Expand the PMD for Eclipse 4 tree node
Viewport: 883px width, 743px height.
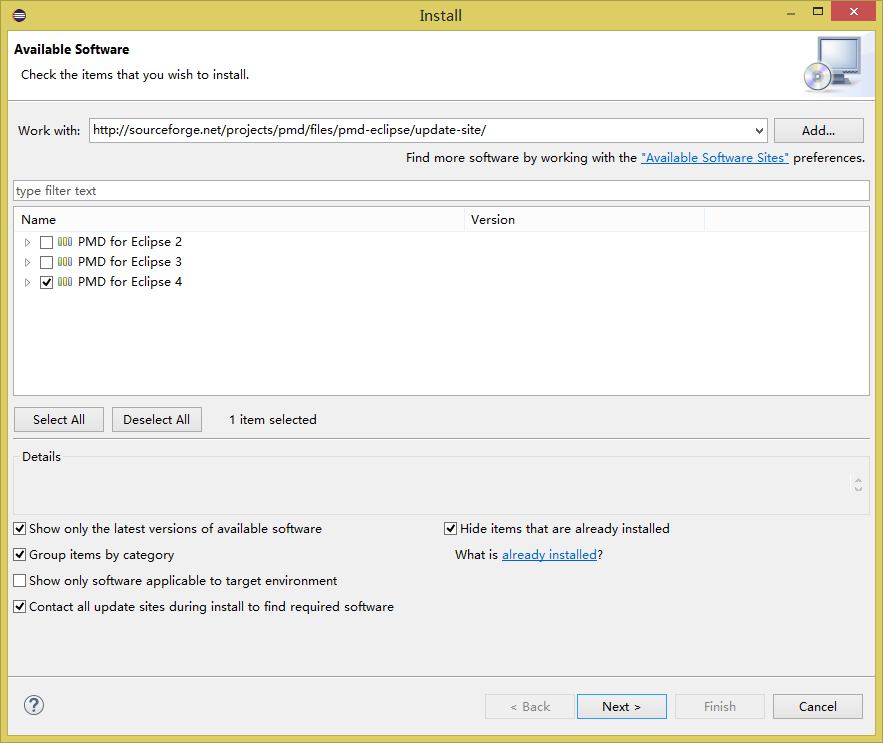click(27, 282)
